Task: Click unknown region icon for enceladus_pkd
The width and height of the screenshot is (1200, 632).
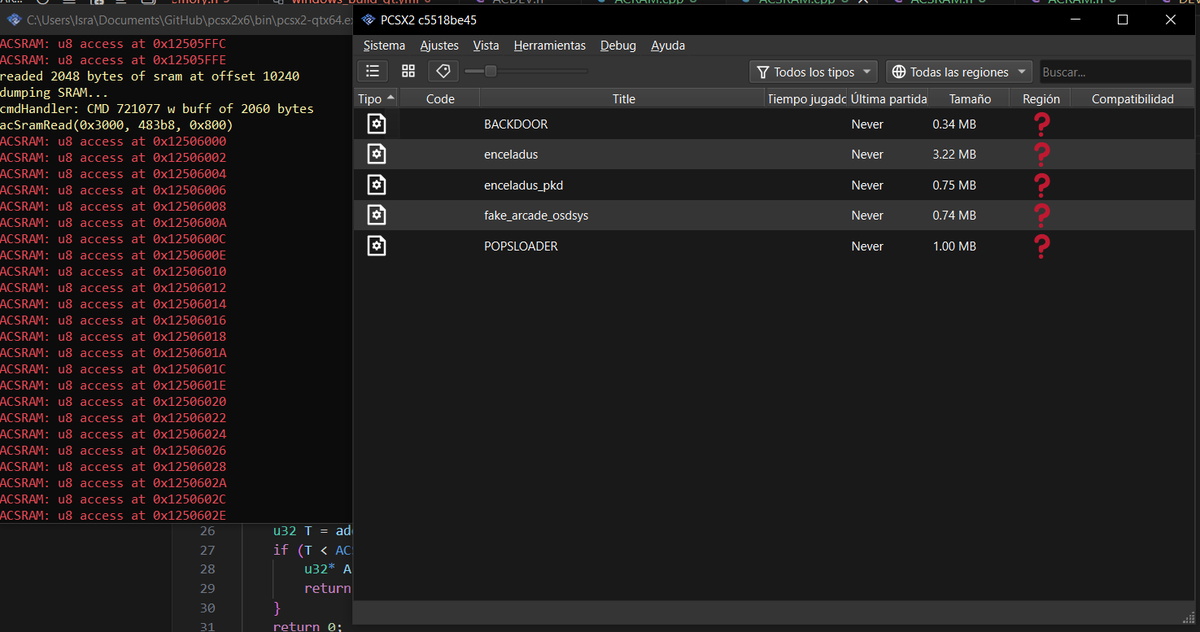Action: pyautogui.click(x=1041, y=185)
